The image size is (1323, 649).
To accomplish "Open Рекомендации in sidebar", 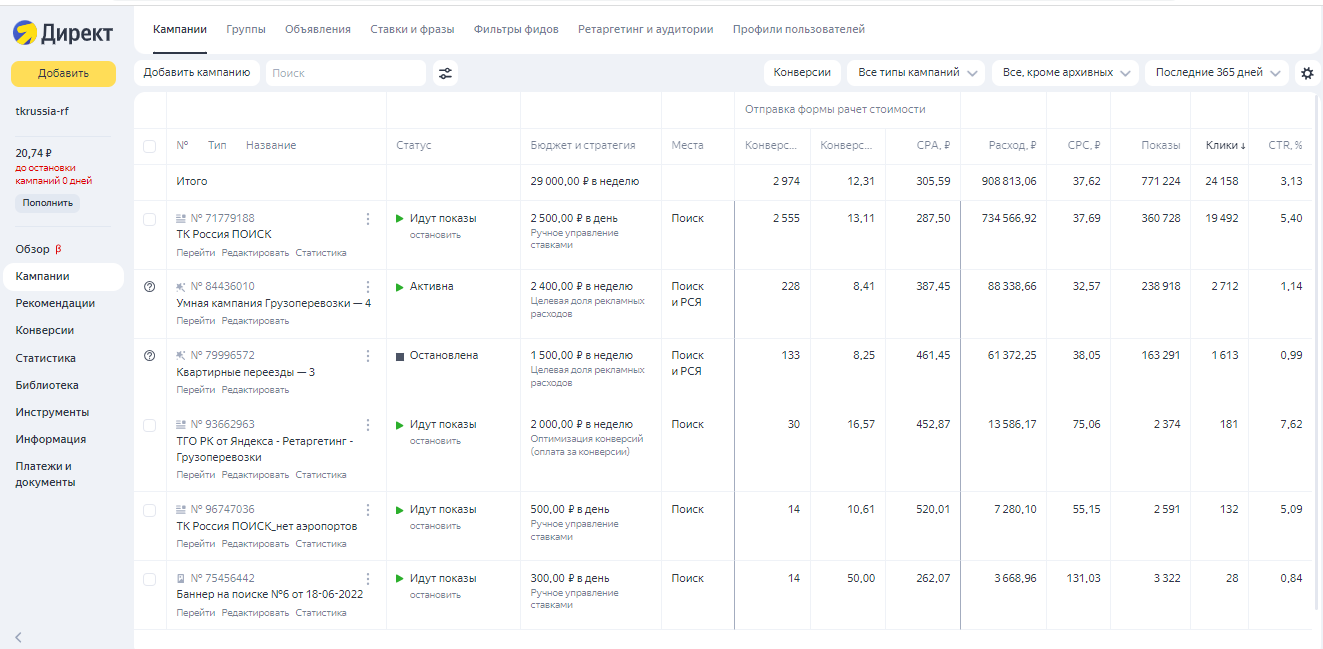I will (55, 304).
